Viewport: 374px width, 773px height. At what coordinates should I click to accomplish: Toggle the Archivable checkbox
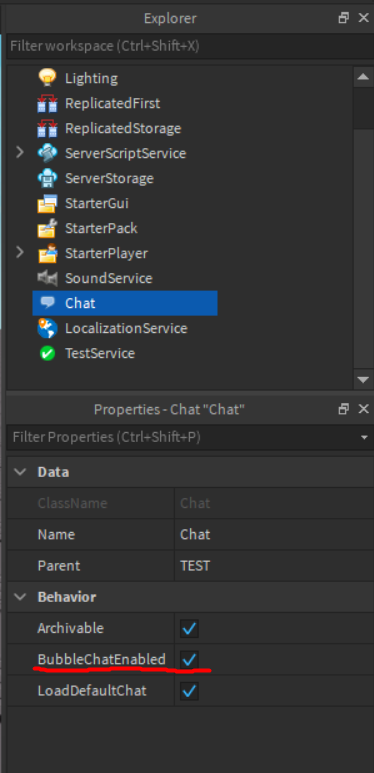click(x=190, y=629)
